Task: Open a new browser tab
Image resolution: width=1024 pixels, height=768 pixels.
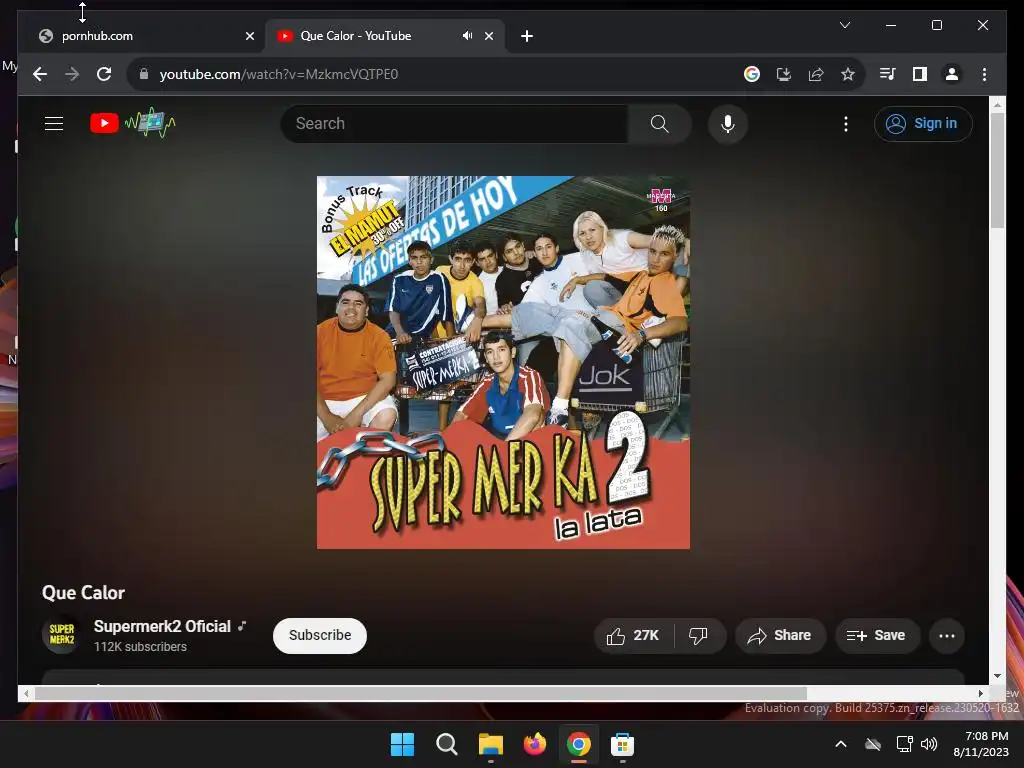Action: coord(527,36)
